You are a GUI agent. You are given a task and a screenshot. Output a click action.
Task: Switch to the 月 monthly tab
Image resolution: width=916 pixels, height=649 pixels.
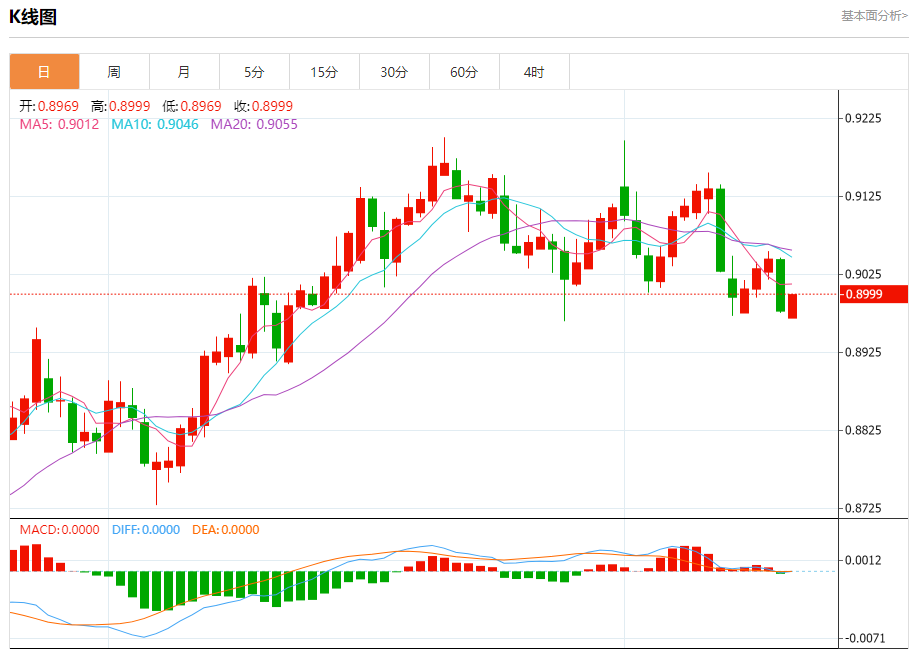[185, 72]
